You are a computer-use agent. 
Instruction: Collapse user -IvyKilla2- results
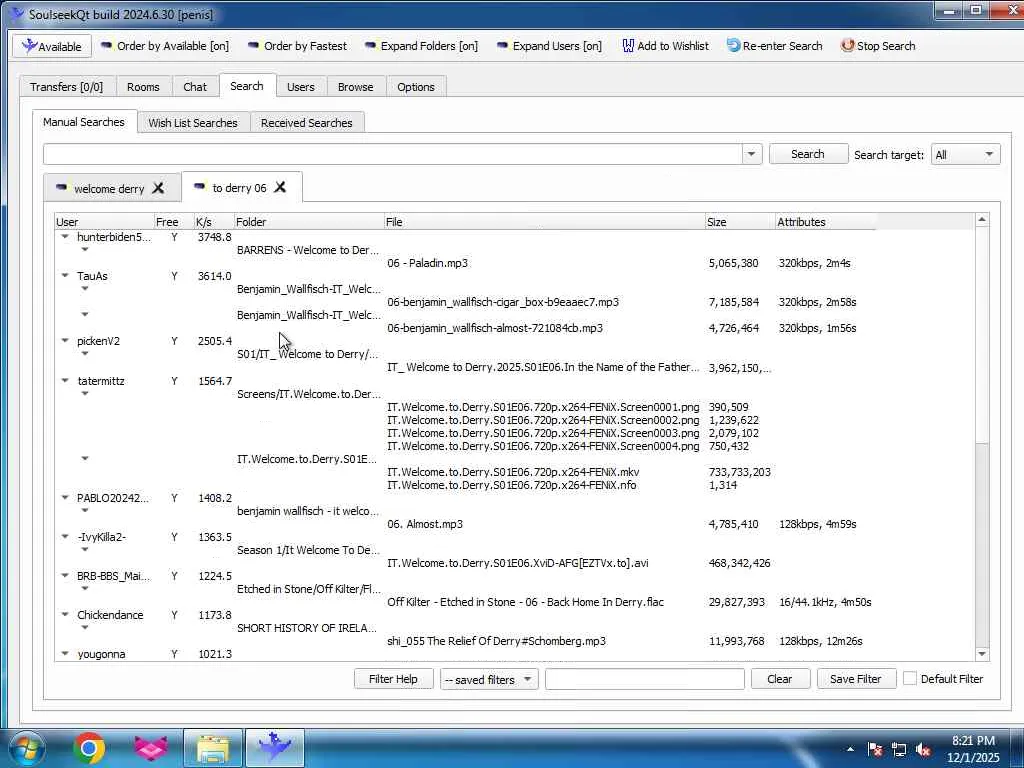[x=65, y=537]
